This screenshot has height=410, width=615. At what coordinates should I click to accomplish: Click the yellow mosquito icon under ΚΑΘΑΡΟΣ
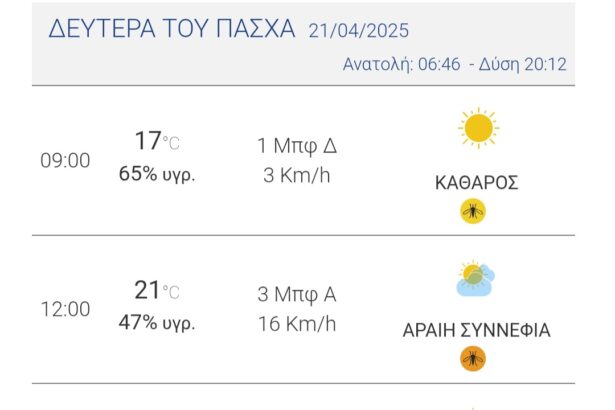pos(472,211)
